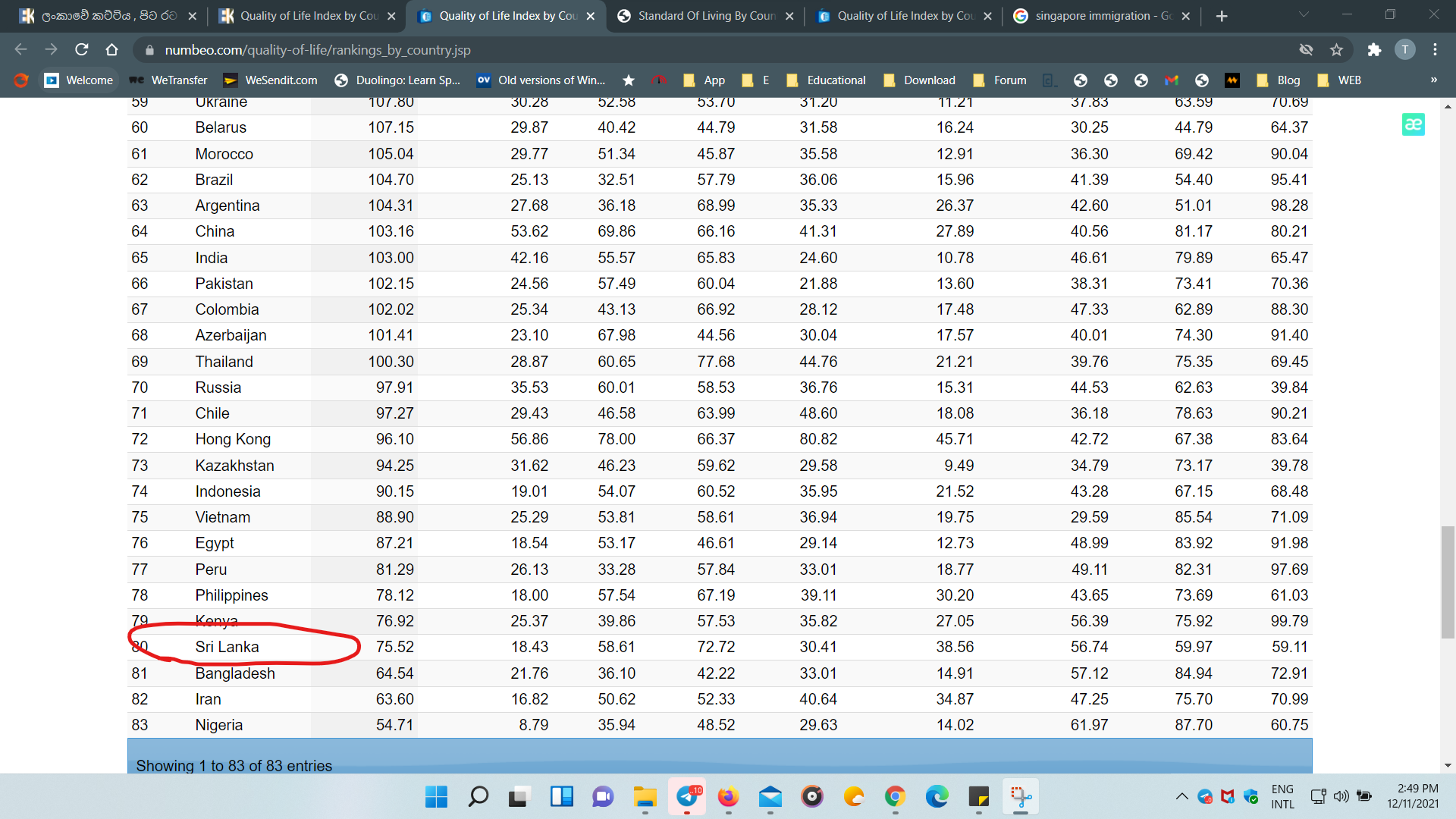Open the Duolingo bookmark
1456x819 pixels.
click(x=397, y=80)
